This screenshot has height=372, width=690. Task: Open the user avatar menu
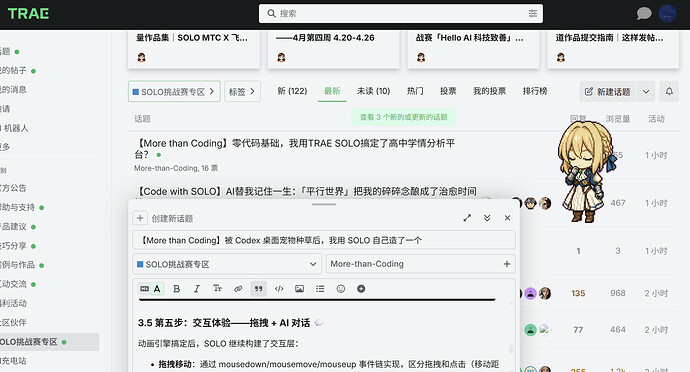667,14
